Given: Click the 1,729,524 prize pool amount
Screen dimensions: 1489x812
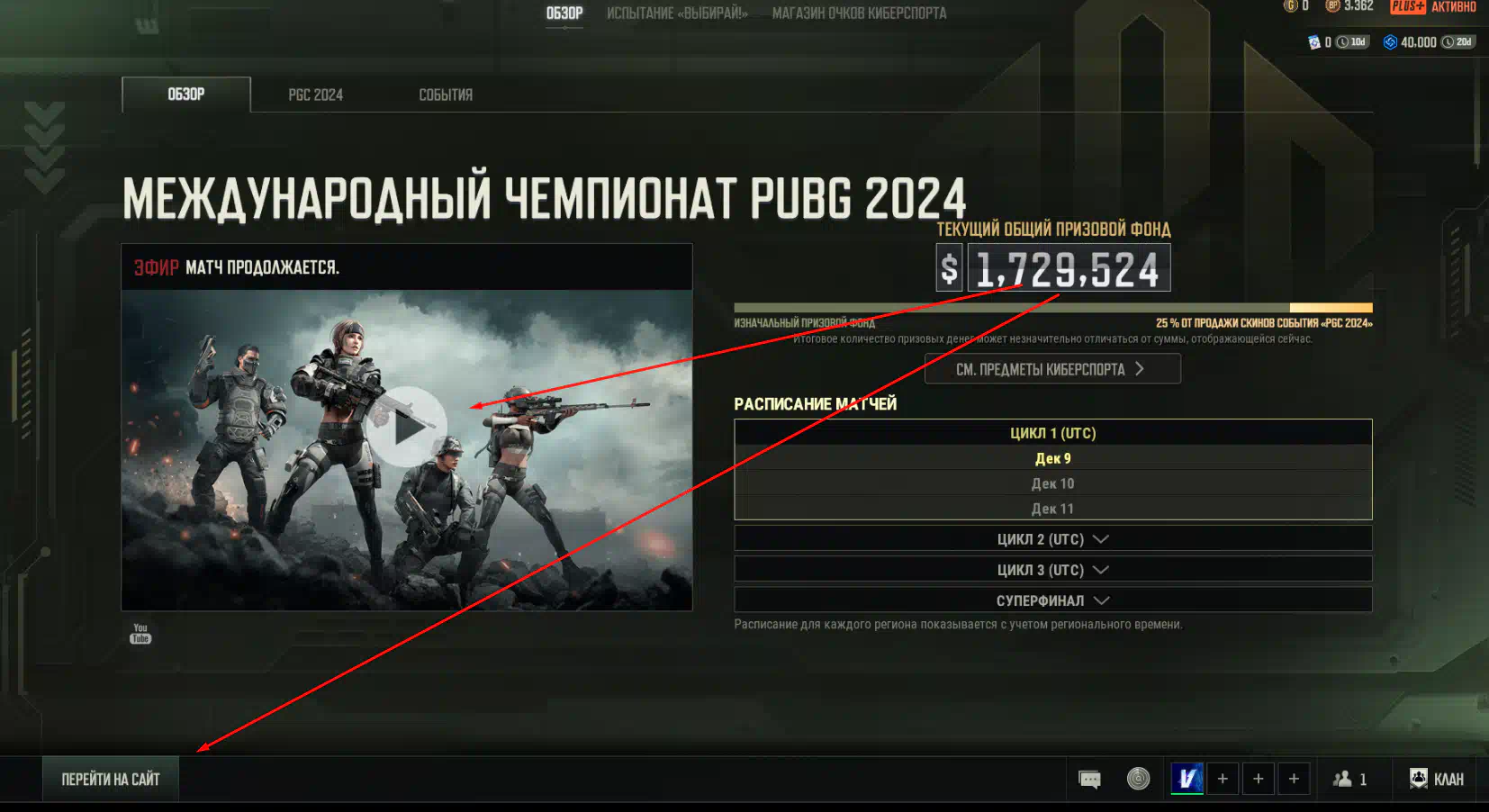Looking at the screenshot, I should pos(1069,268).
